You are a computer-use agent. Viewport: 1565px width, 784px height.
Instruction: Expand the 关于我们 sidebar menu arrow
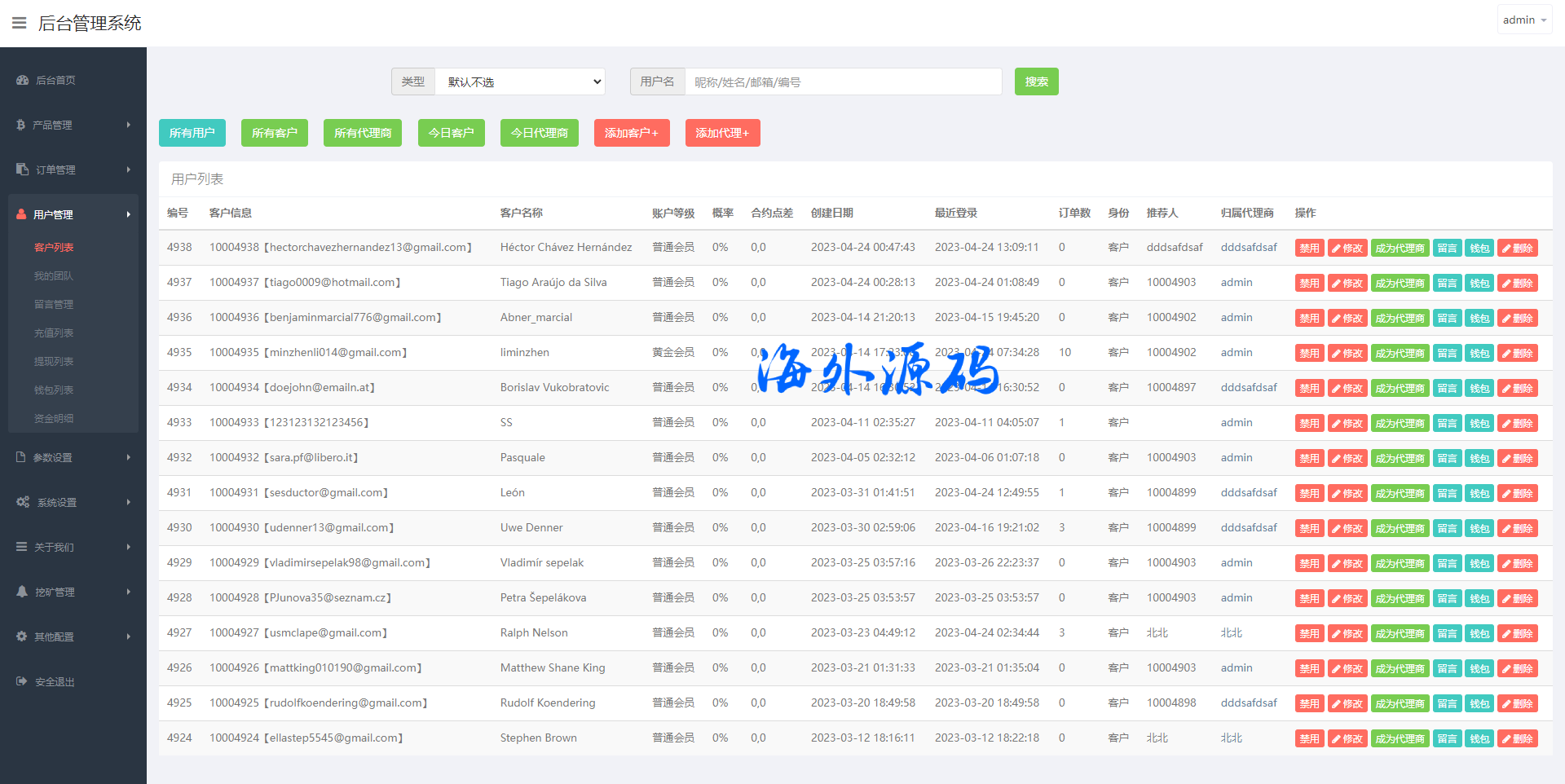click(x=129, y=547)
